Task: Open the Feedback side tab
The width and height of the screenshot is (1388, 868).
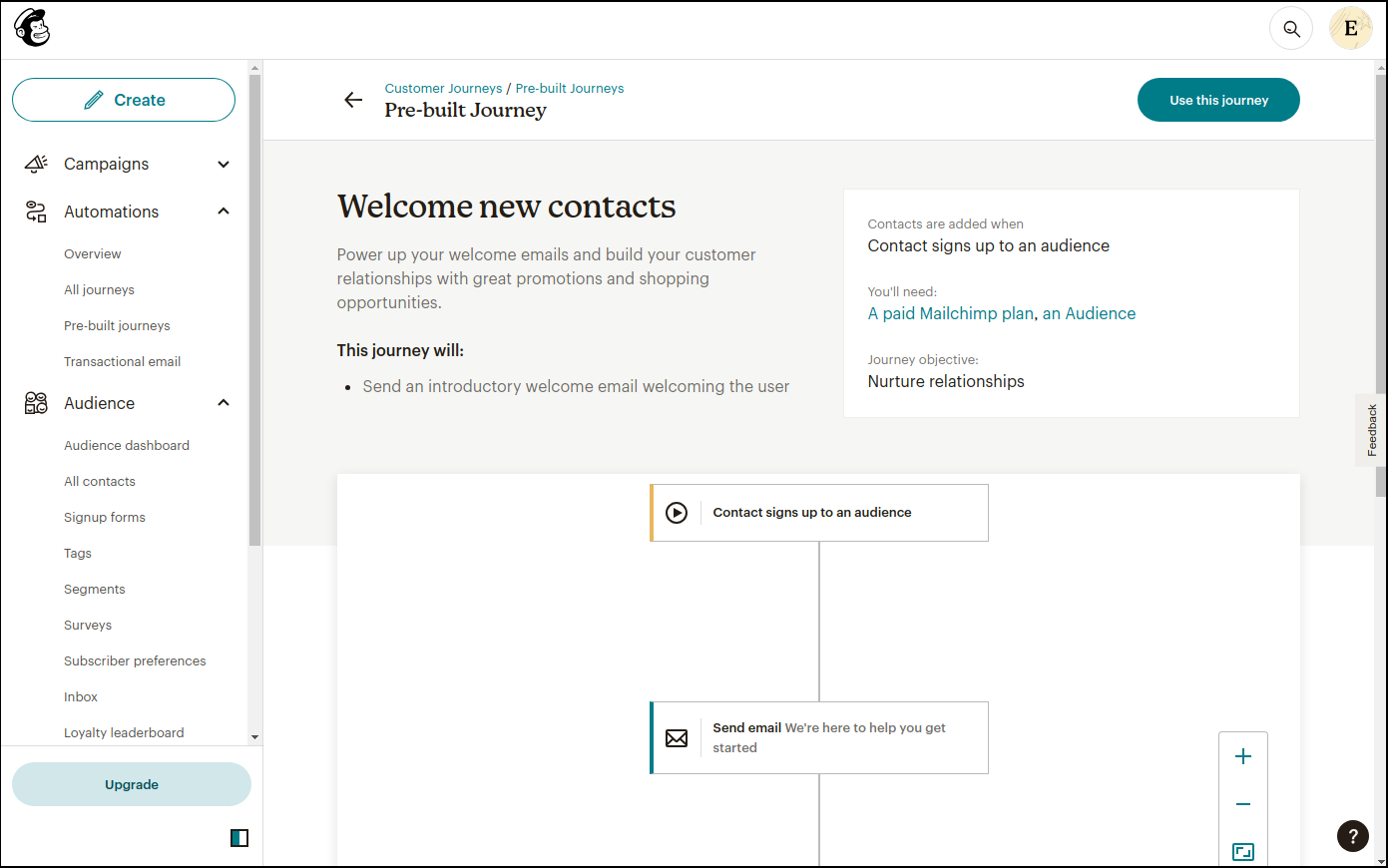Action: (x=1372, y=430)
